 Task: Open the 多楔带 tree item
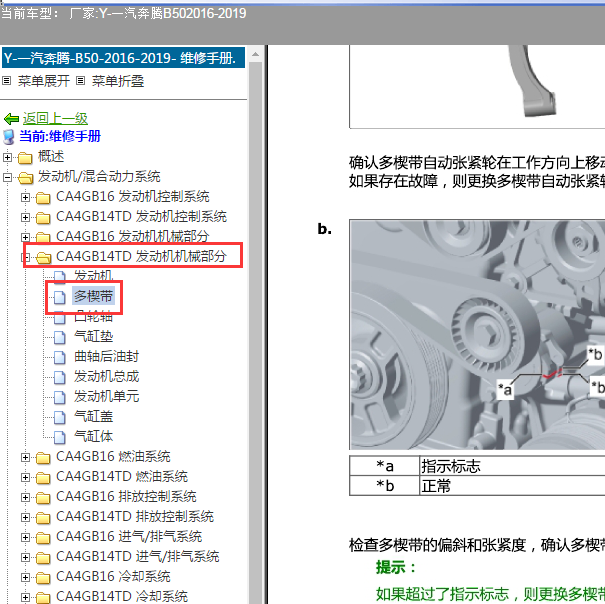(93, 296)
